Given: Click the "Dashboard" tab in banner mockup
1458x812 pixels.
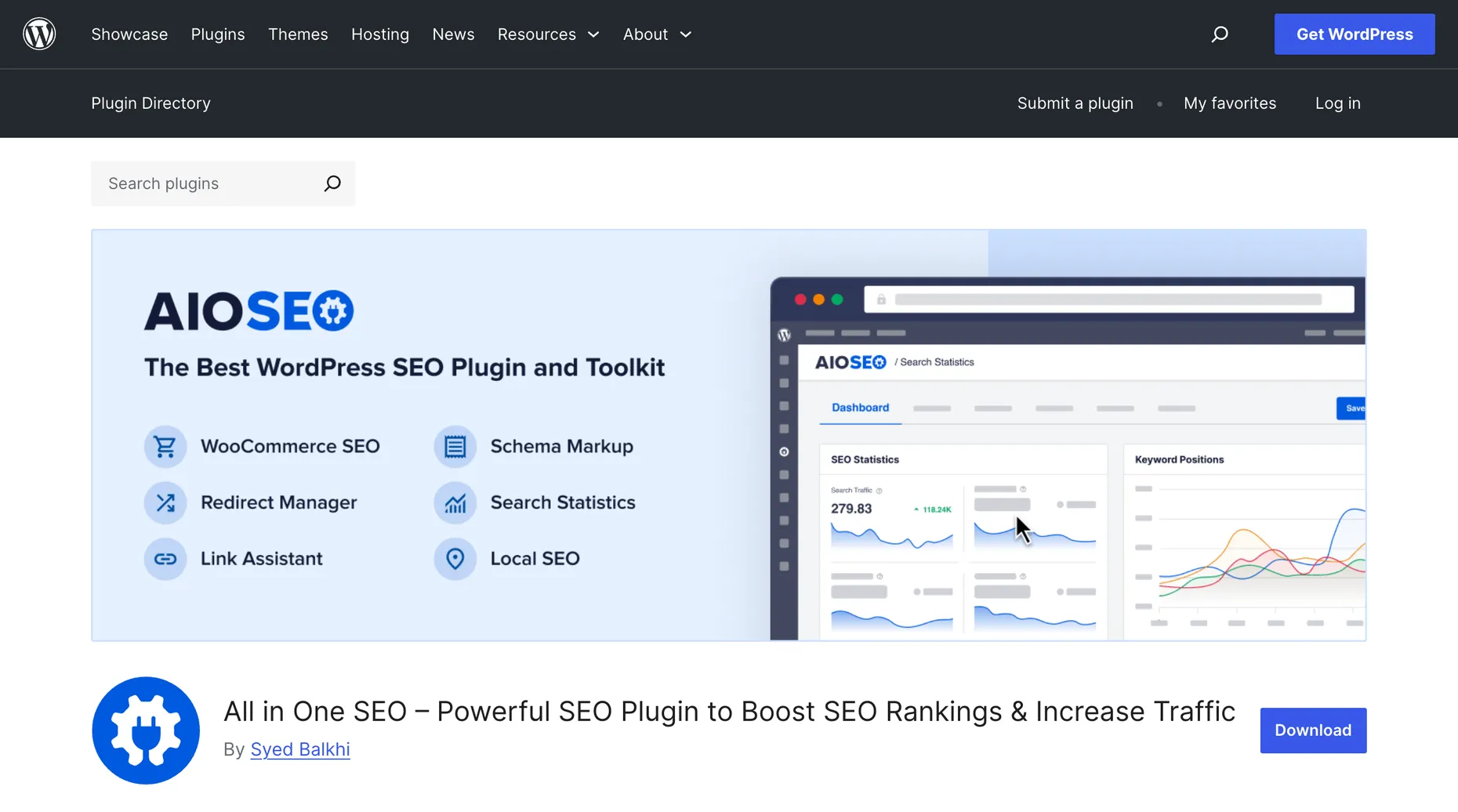Looking at the screenshot, I should [860, 408].
